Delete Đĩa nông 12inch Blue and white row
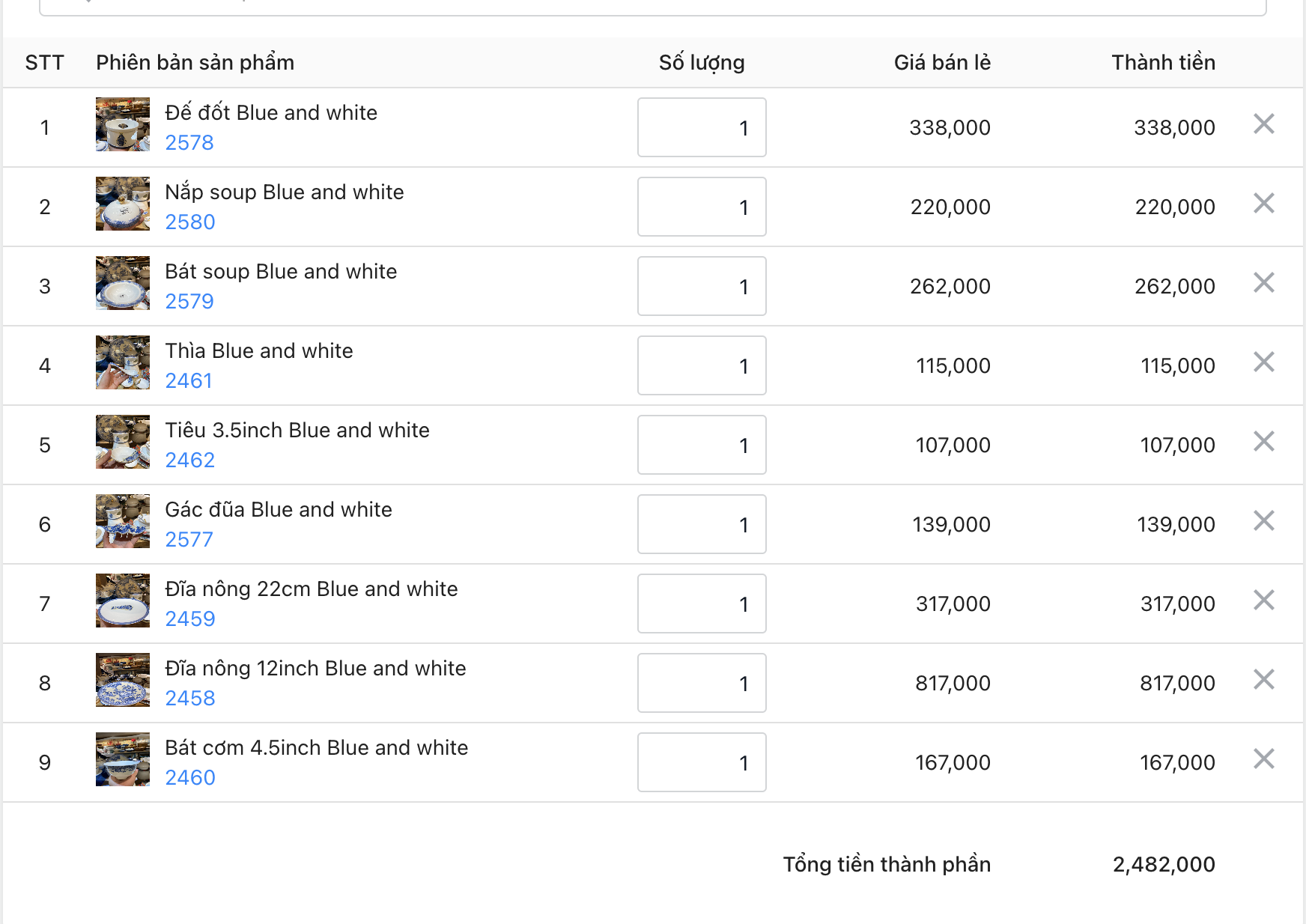 coord(1264,680)
